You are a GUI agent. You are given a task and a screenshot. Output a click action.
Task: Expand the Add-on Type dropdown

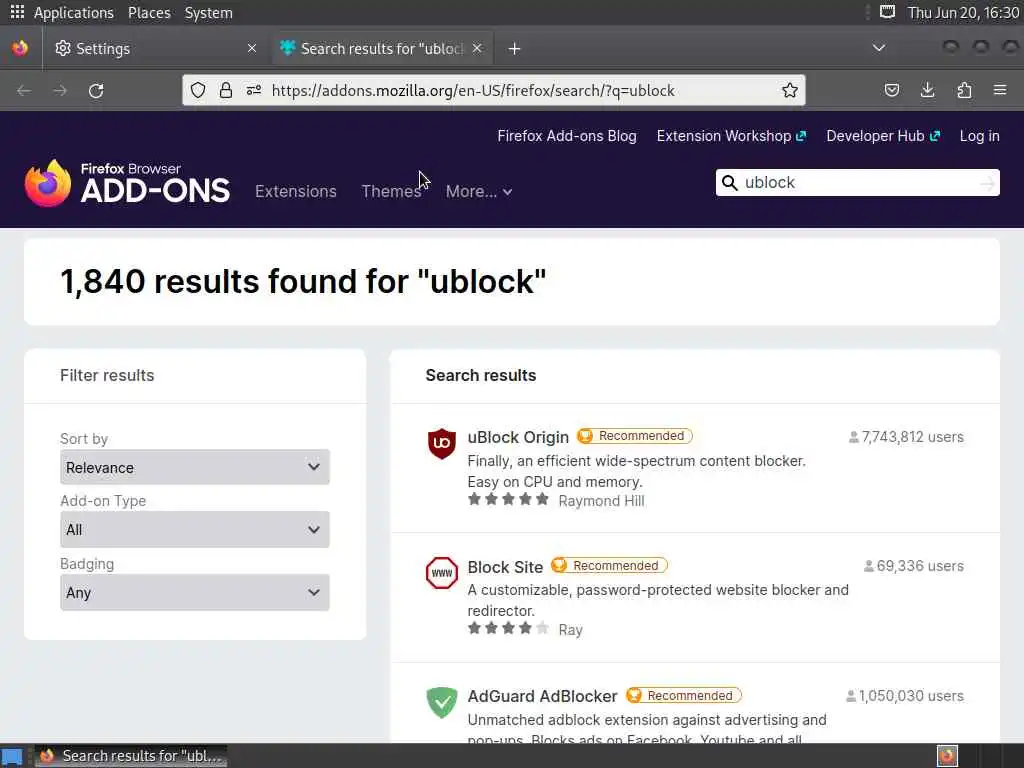[x=195, y=530]
